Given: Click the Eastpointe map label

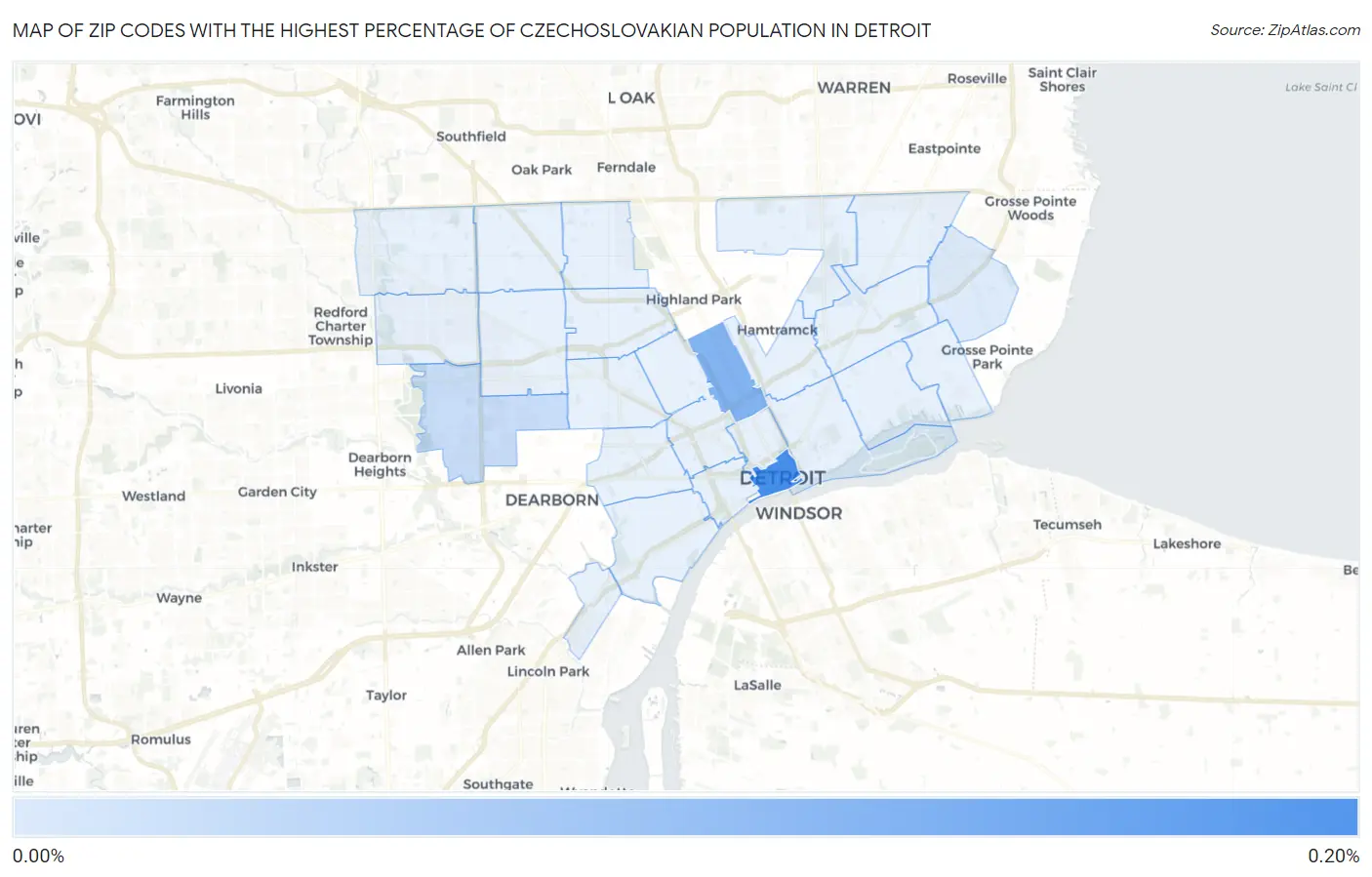Looking at the screenshot, I should [x=945, y=148].
